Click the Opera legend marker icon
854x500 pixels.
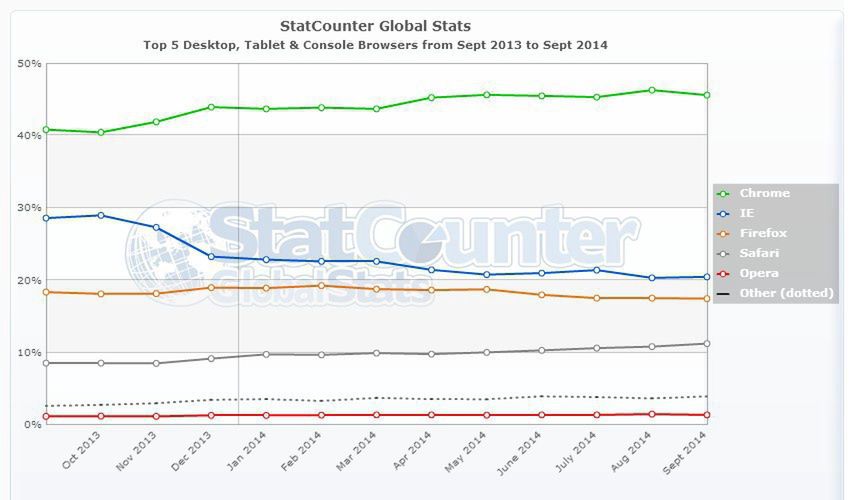click(724, 273)
